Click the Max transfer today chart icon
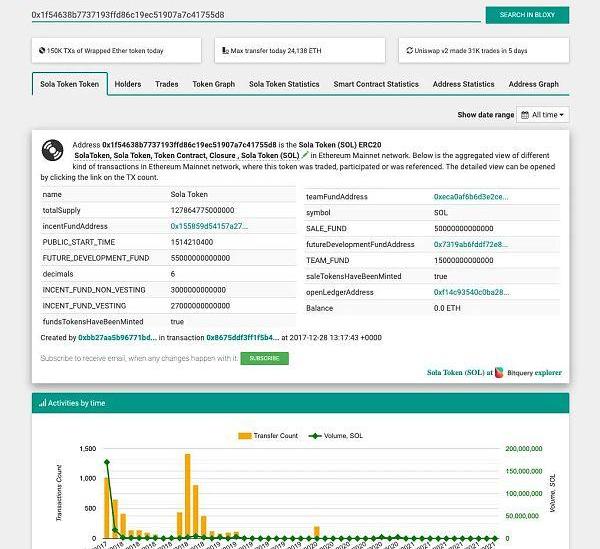This screenshot has height=549, width=600. click(224, 49)
